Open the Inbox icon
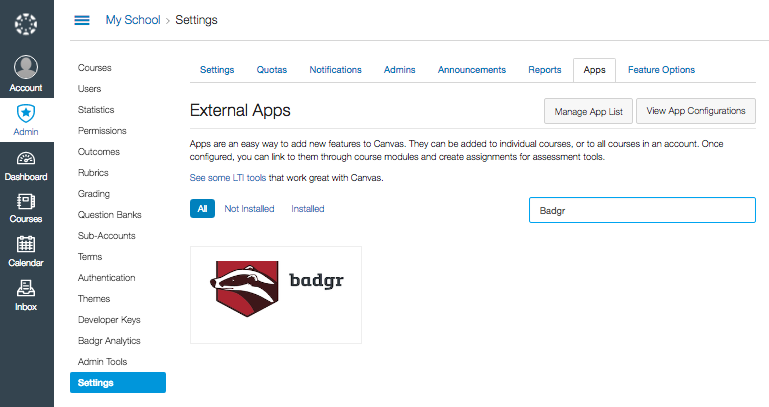The image size is (769, 407). (x=26, y=289)
